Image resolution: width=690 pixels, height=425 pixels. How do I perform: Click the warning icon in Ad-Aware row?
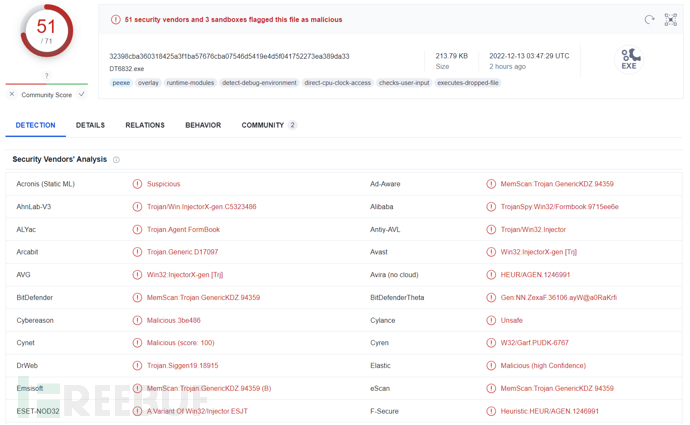coord(491,184)
